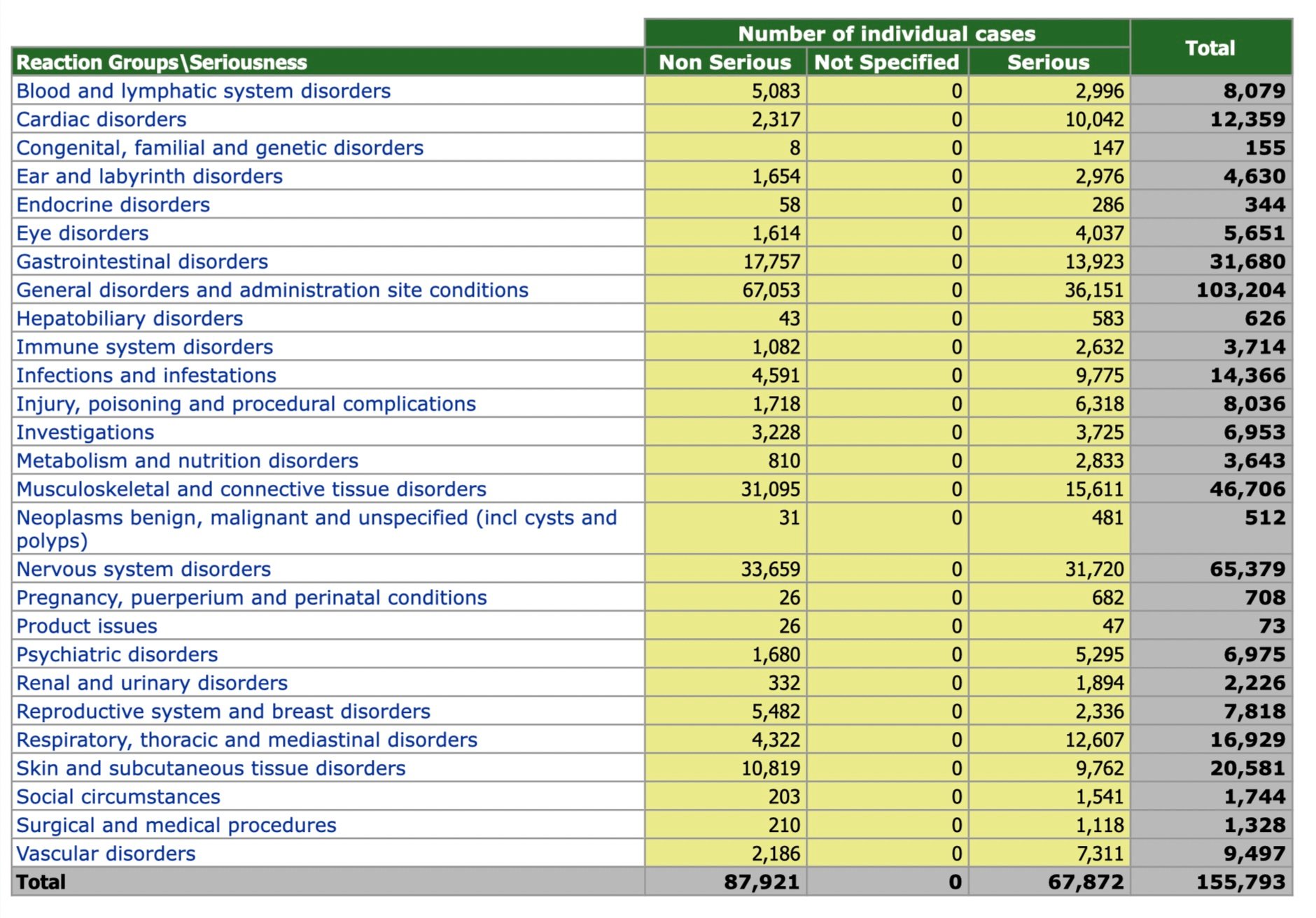1316x918 pixels.
Task: Open Infections and infestations link
Action: point(146,376)
